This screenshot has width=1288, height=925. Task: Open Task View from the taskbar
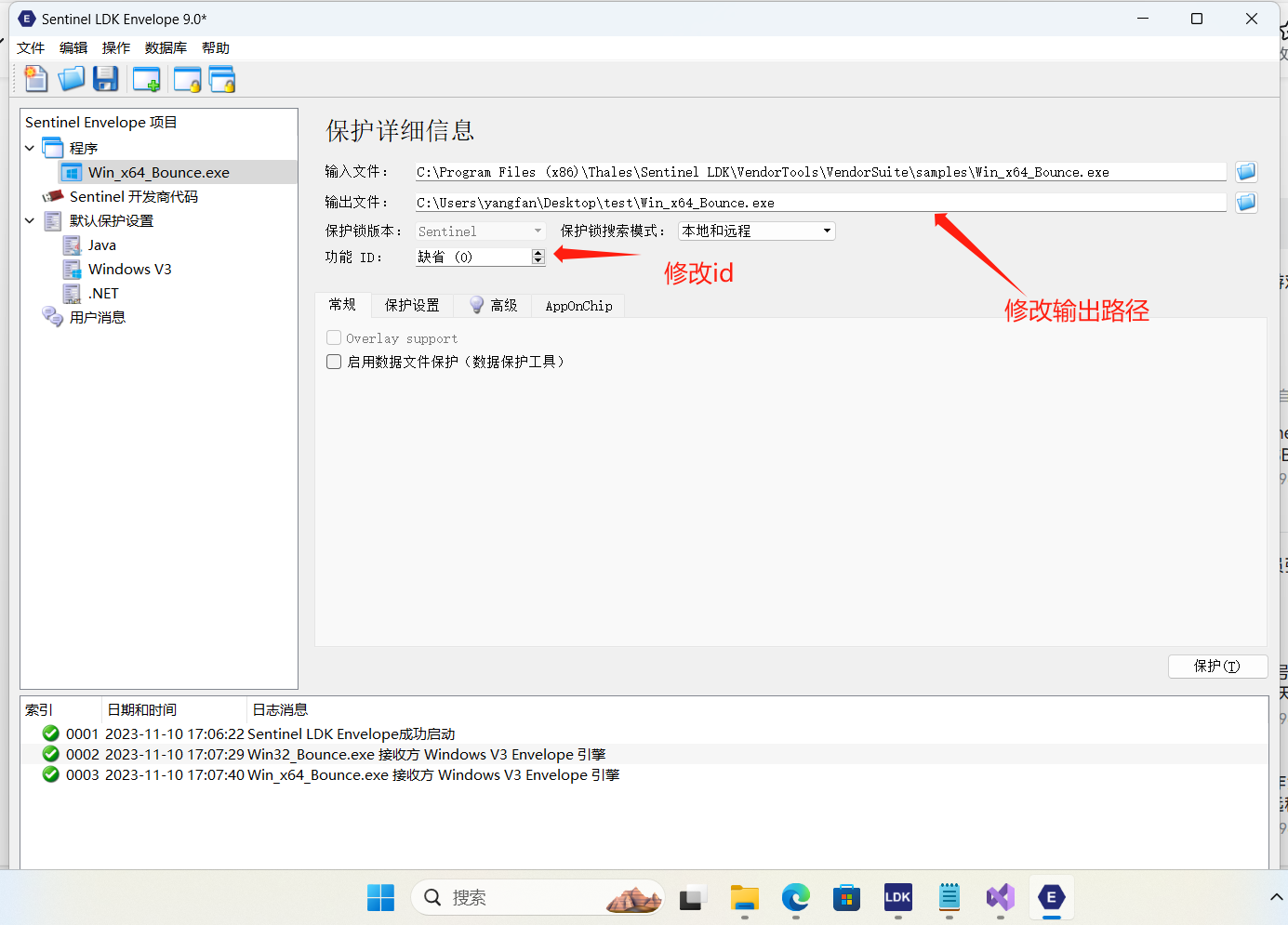click(691, 898)
